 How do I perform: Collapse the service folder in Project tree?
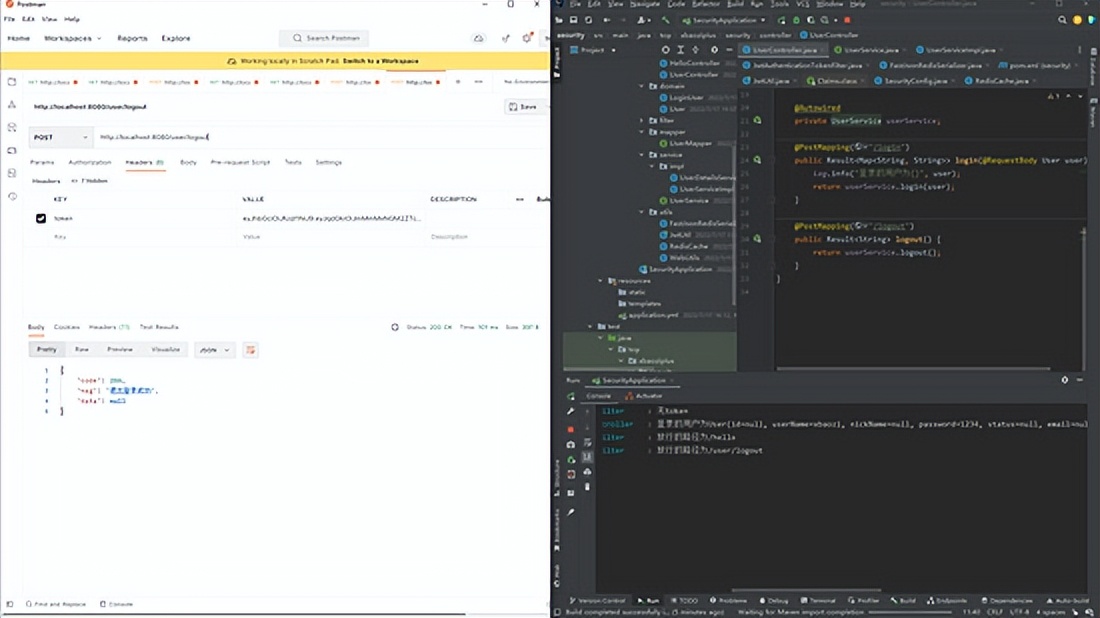[x=641, y=154]
